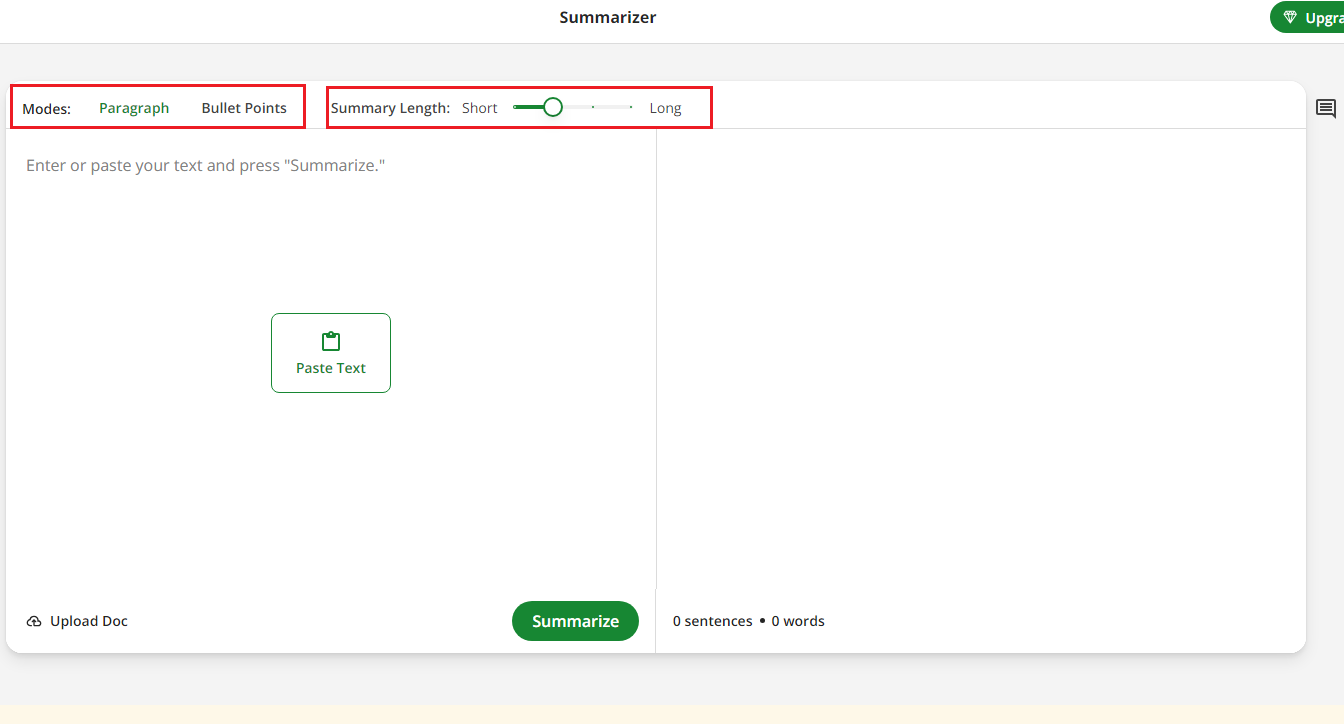Select the Paragraph mode
The height and width of the screenshot is (724, 1344).
click(134, 108)
